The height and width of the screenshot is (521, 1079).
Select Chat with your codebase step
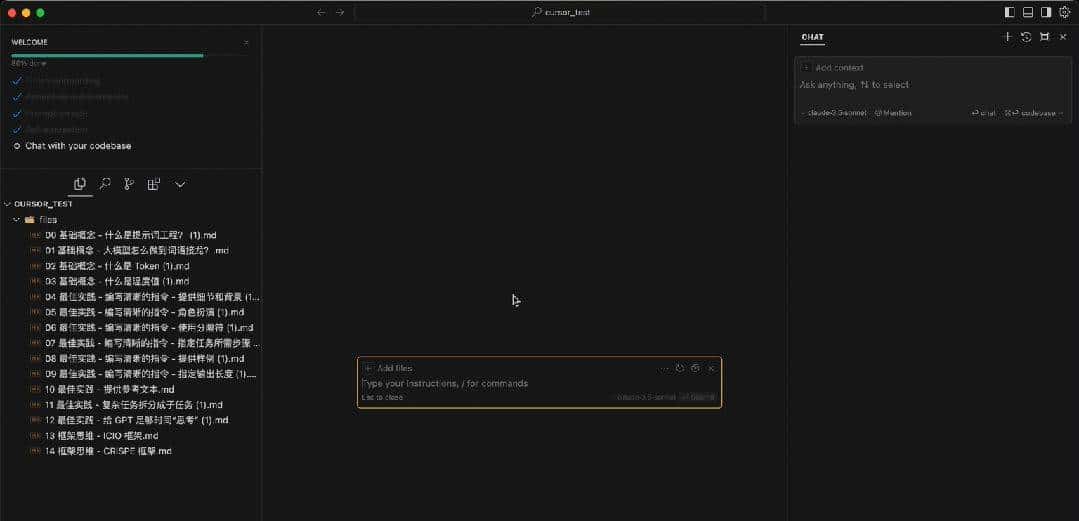(78, 146)
